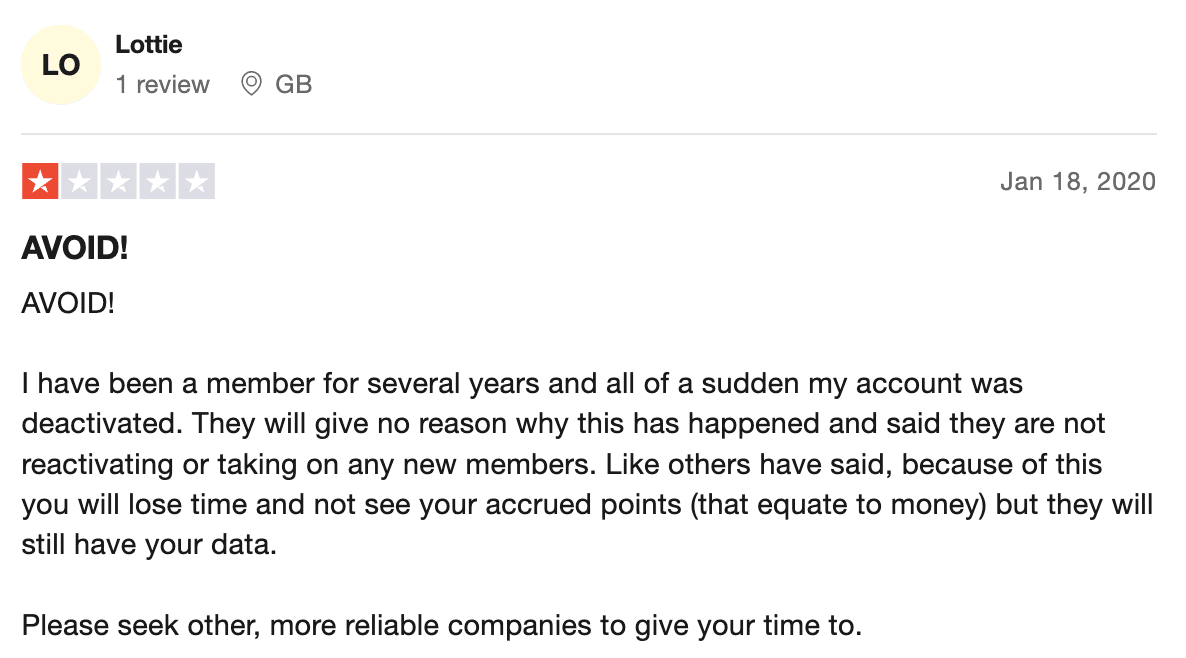Click the words 'still have your data.'
This screenshot has width=1186, height=658.
pyautogui.click(x=149, y=545)
